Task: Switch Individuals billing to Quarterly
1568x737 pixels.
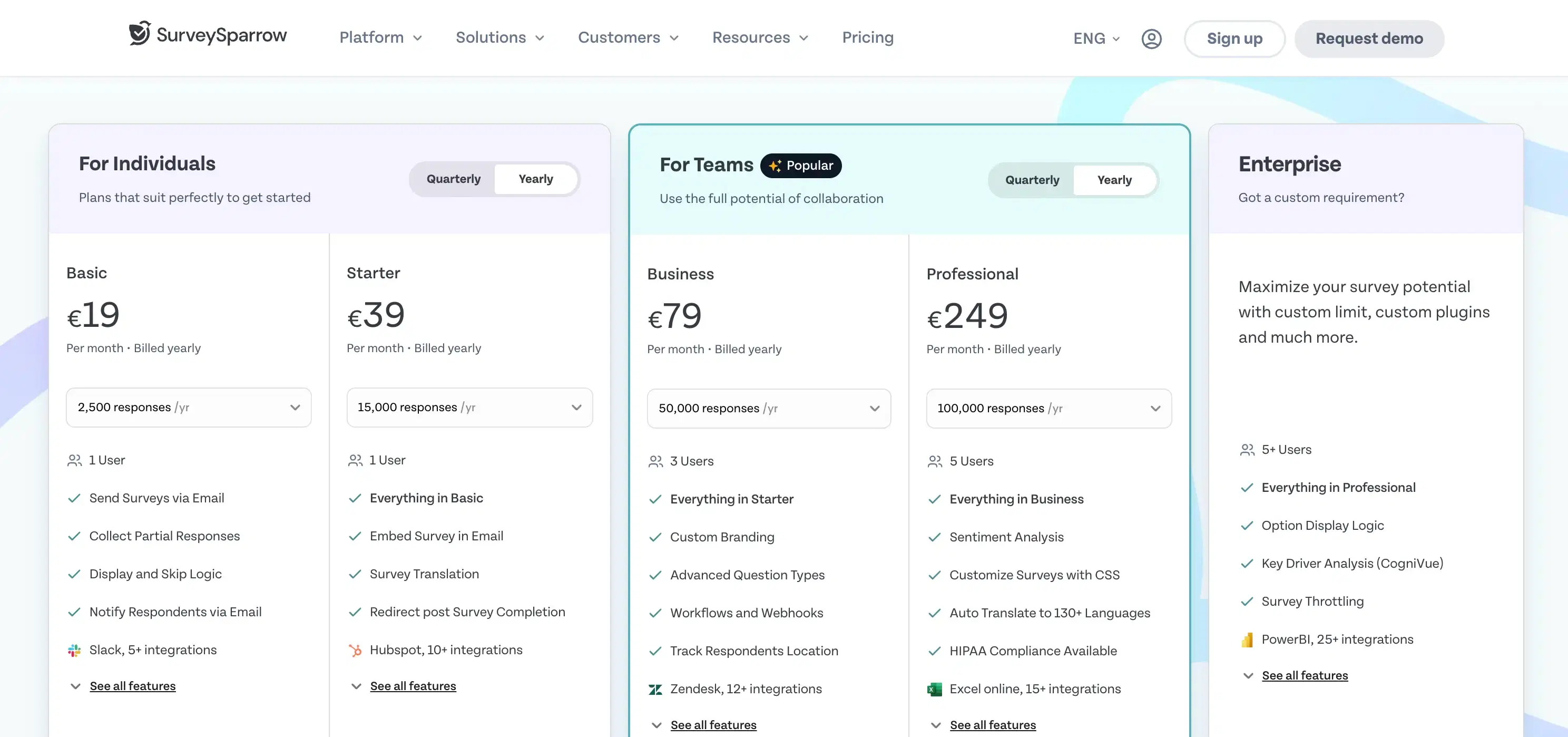Action: click(453, 179)
